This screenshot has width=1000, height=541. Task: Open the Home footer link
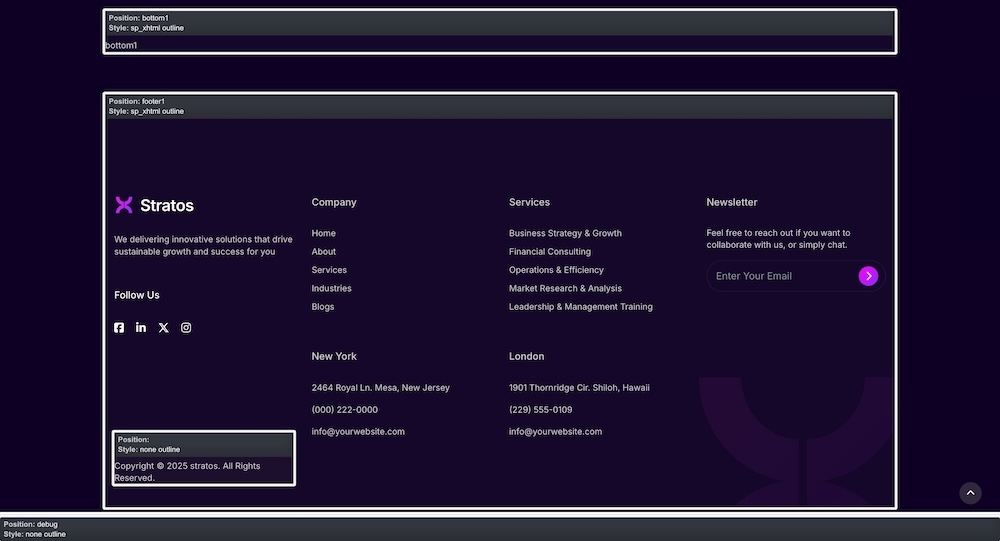click(323, 233)
